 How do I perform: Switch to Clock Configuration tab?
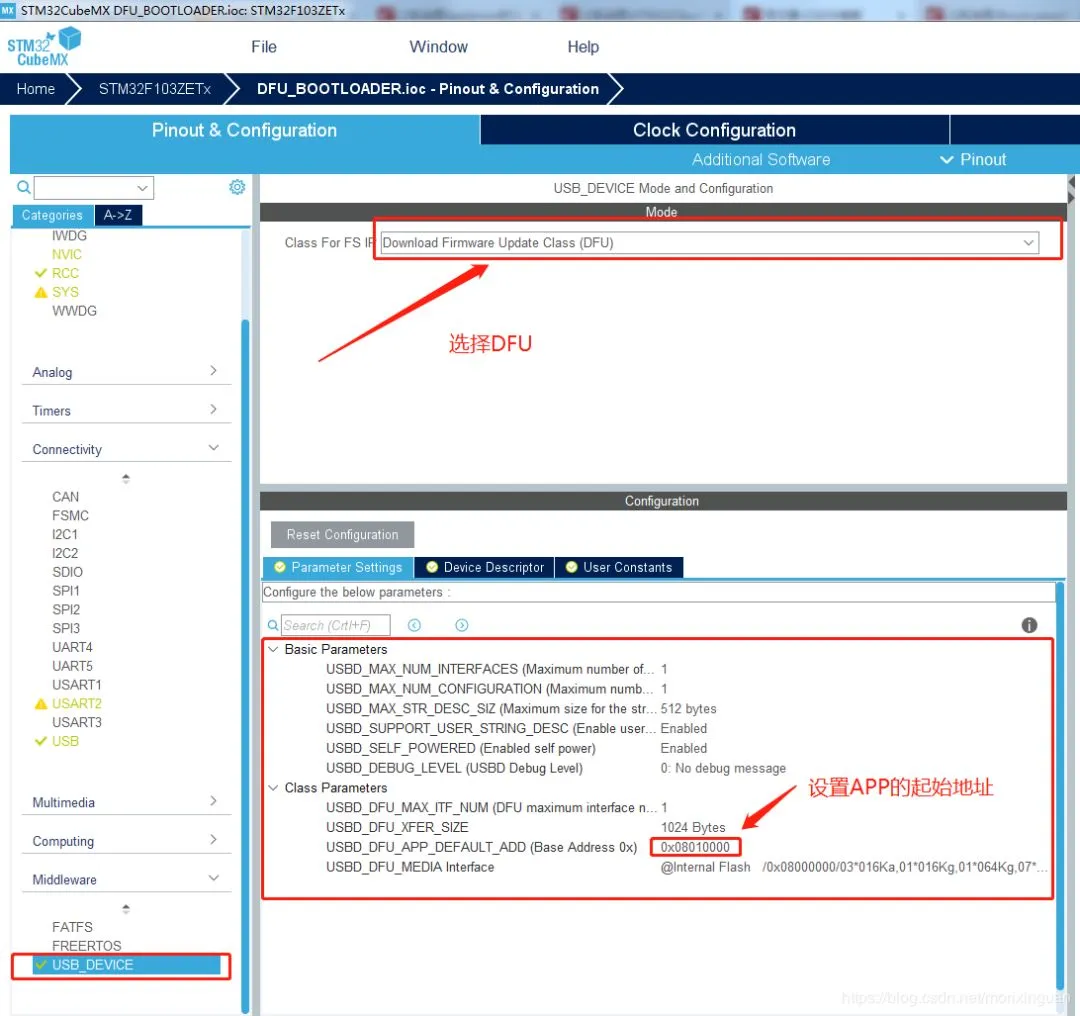point(714,129)
